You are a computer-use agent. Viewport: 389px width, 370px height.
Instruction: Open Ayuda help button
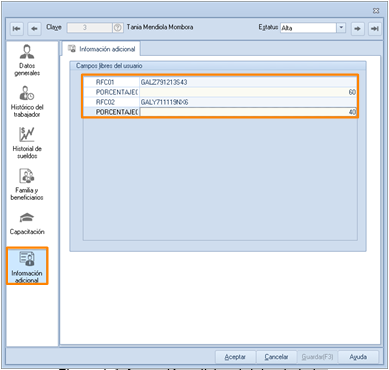[x=358, y=357]
